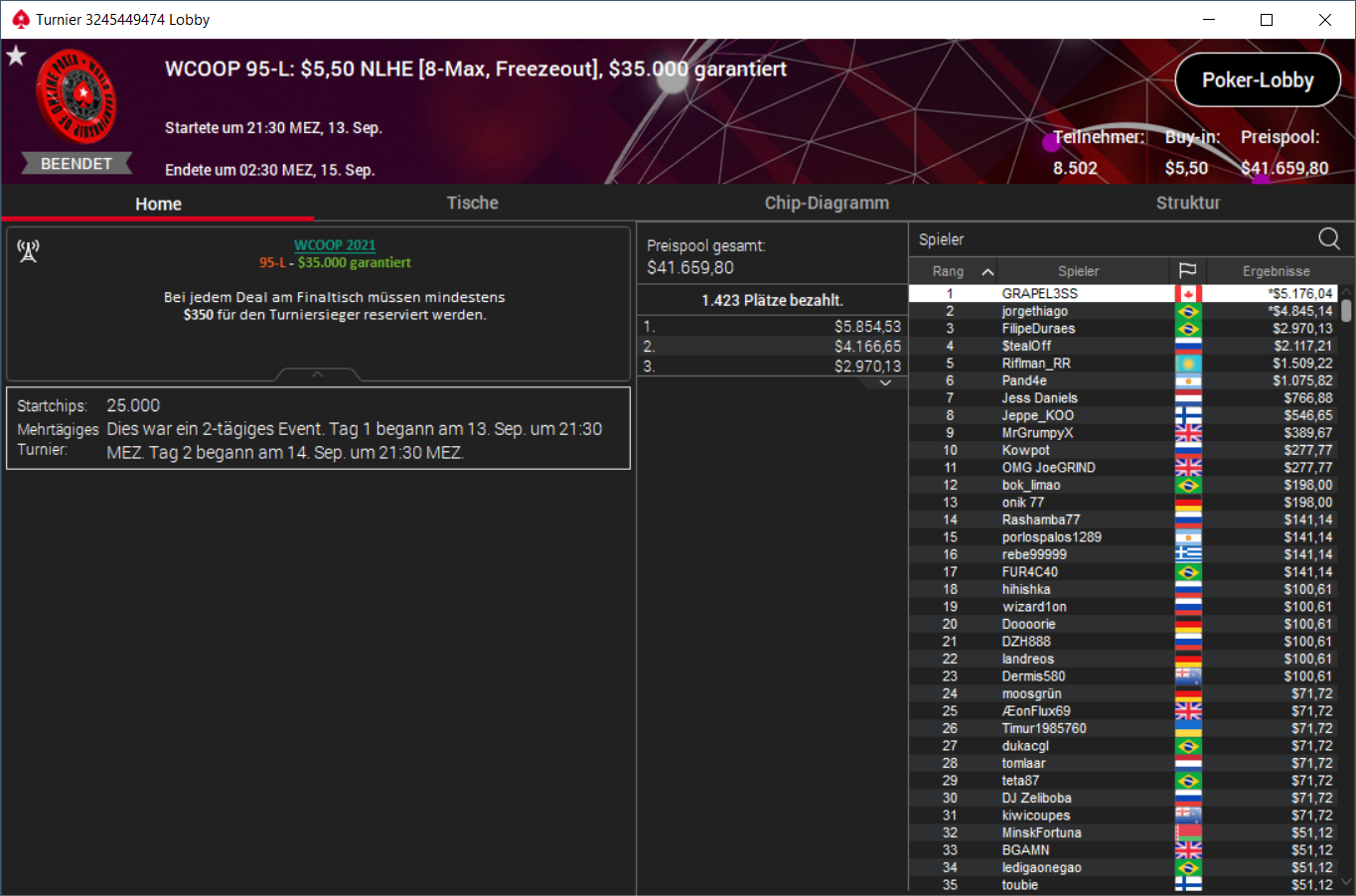Expand the payout list chevron
The width and height of the screenshot is (1356, 896).
(x=885, y=383)
